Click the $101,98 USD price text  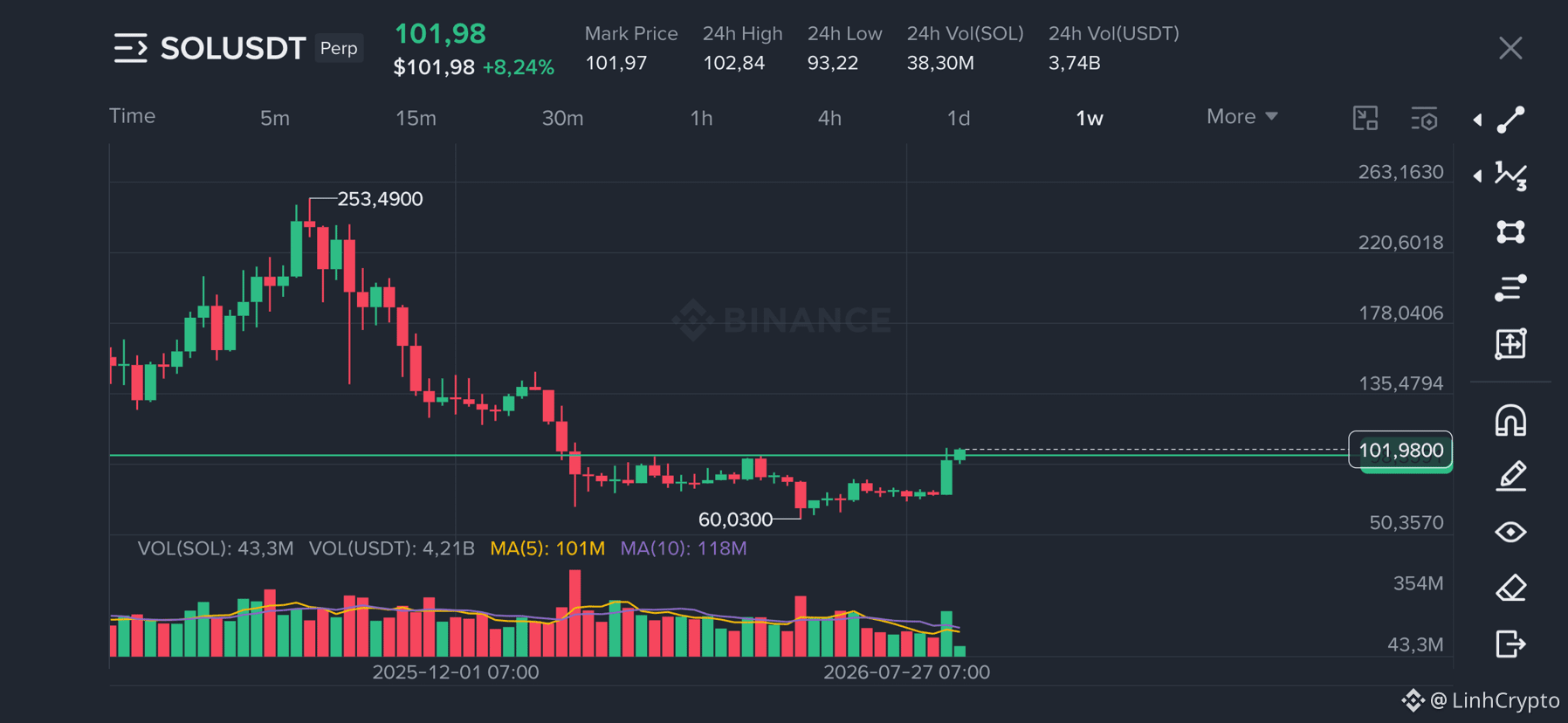pyautogui.click(x=434, y=67)
